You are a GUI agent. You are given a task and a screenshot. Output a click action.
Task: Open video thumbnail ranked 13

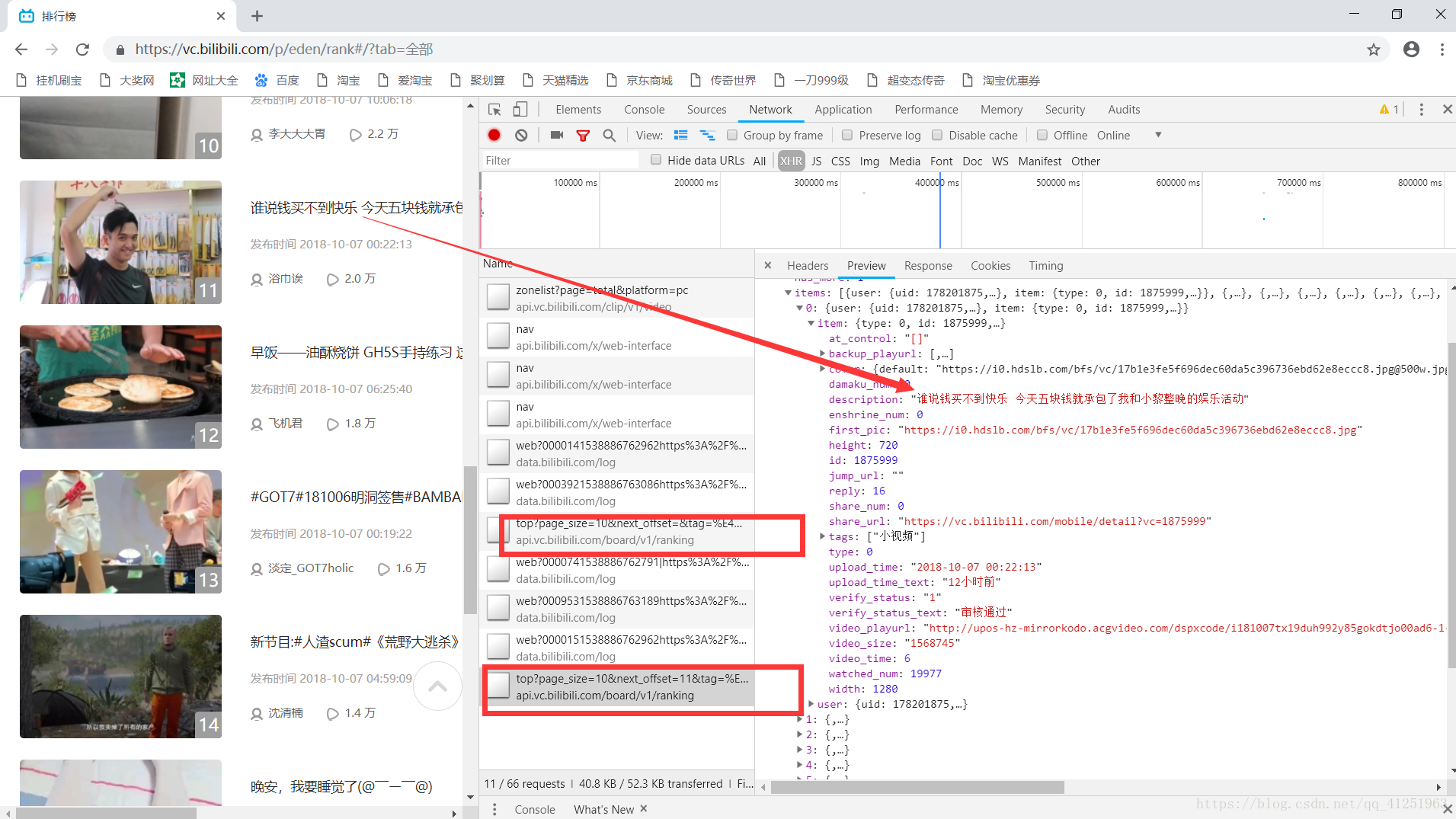tap(120, 531)
